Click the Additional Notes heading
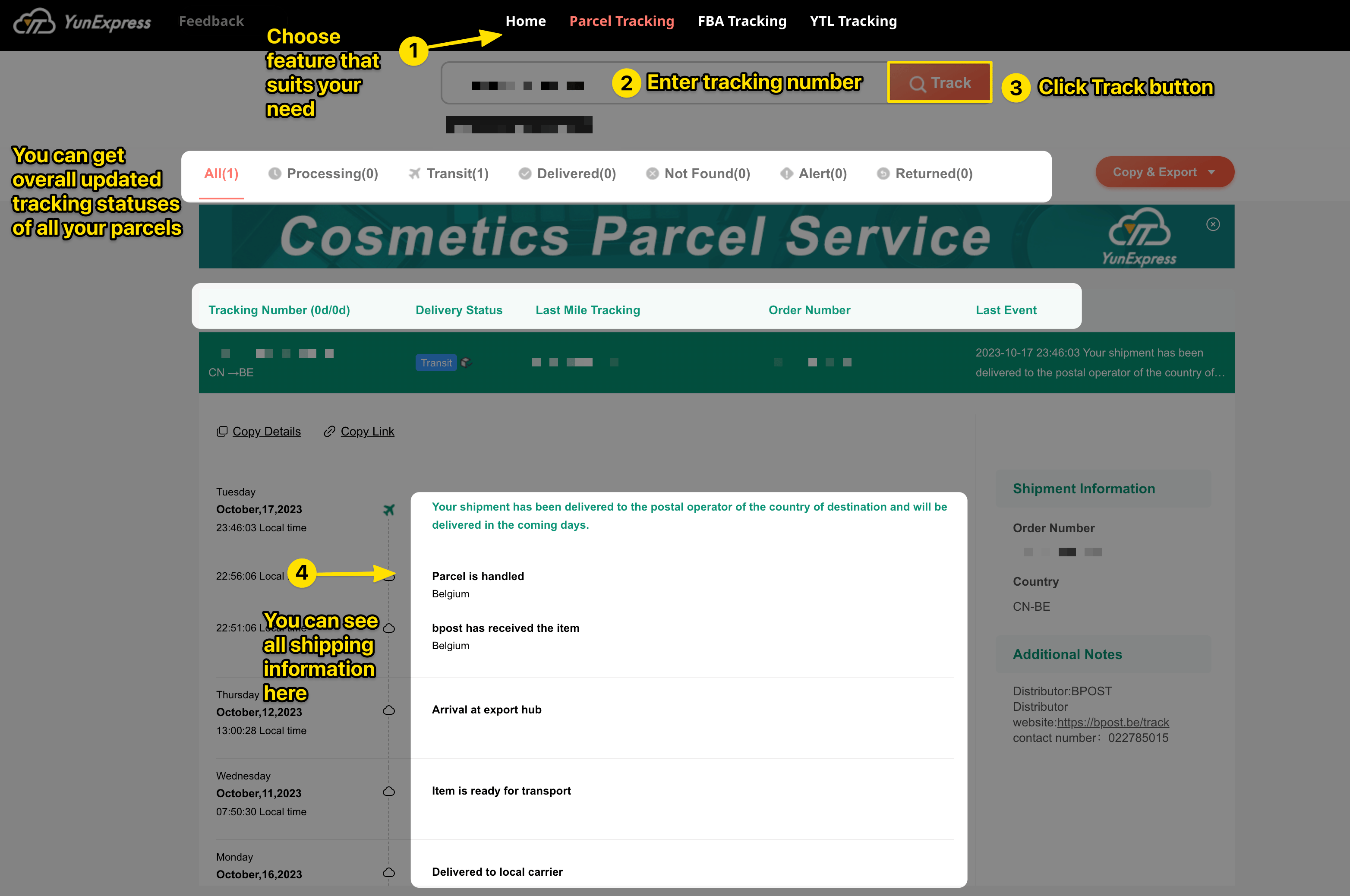 [x=1067, y=654]
